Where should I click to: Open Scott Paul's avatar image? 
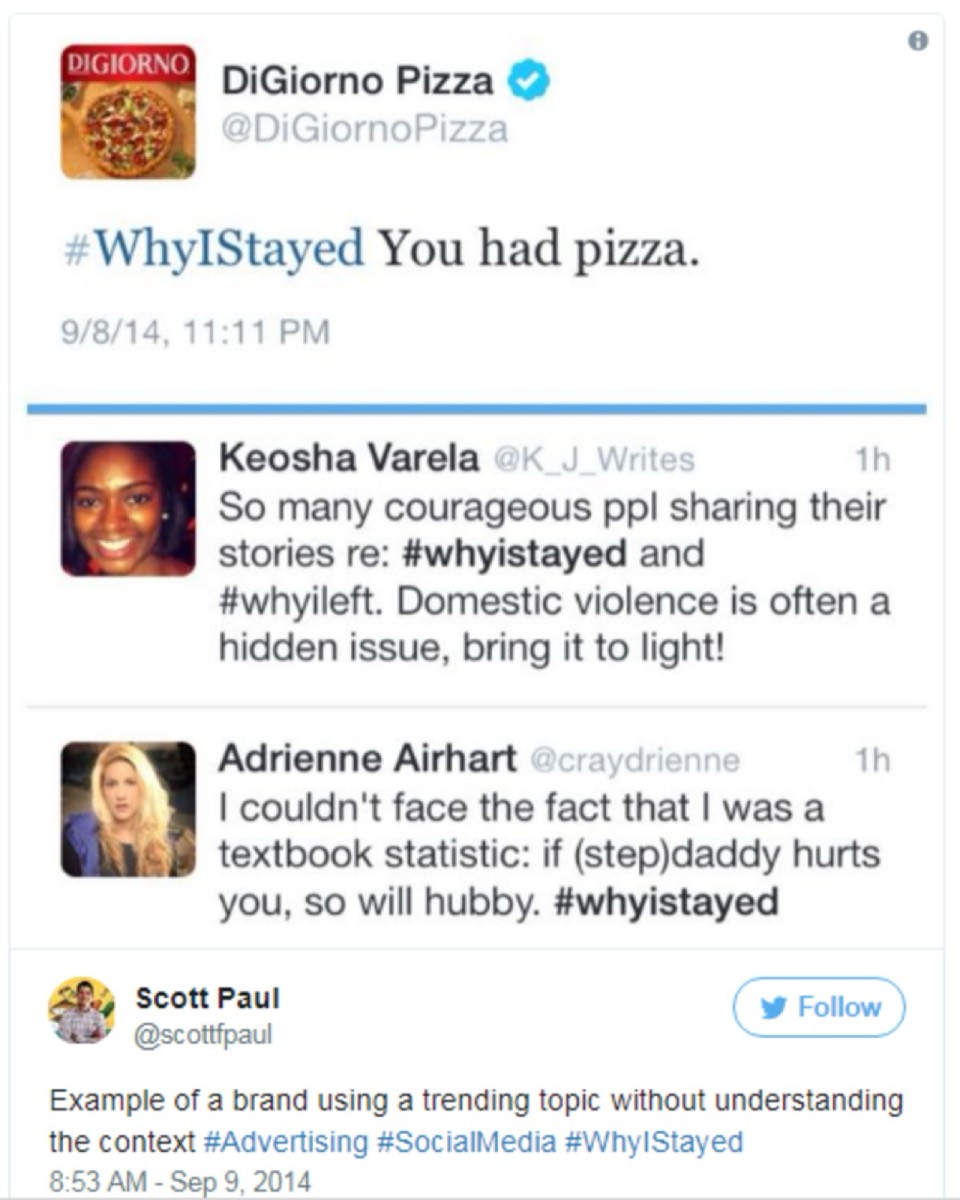tap(82, 1010)
